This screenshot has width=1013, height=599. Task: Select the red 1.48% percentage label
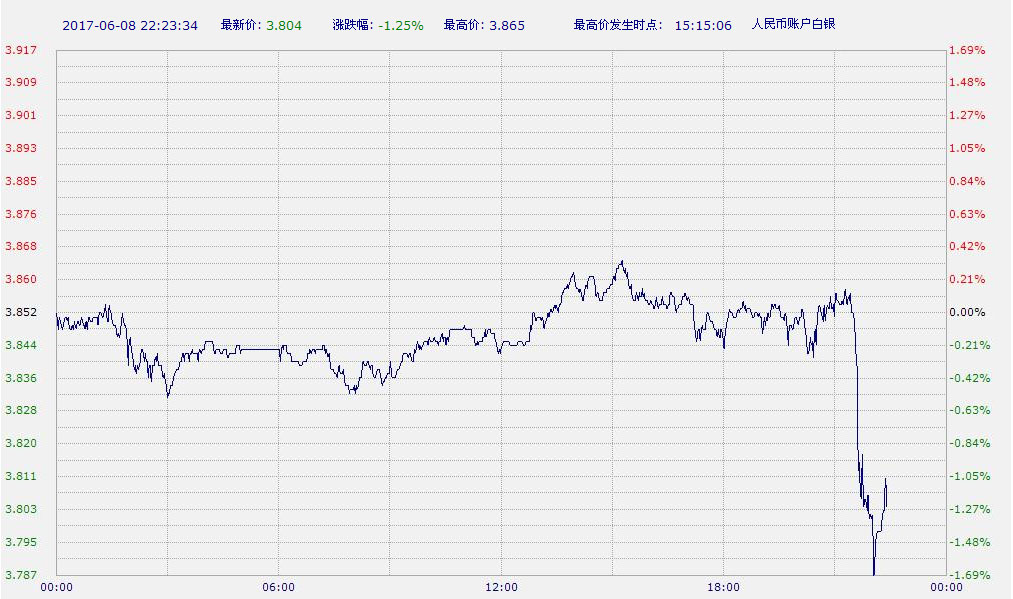[x=967, y=82]
